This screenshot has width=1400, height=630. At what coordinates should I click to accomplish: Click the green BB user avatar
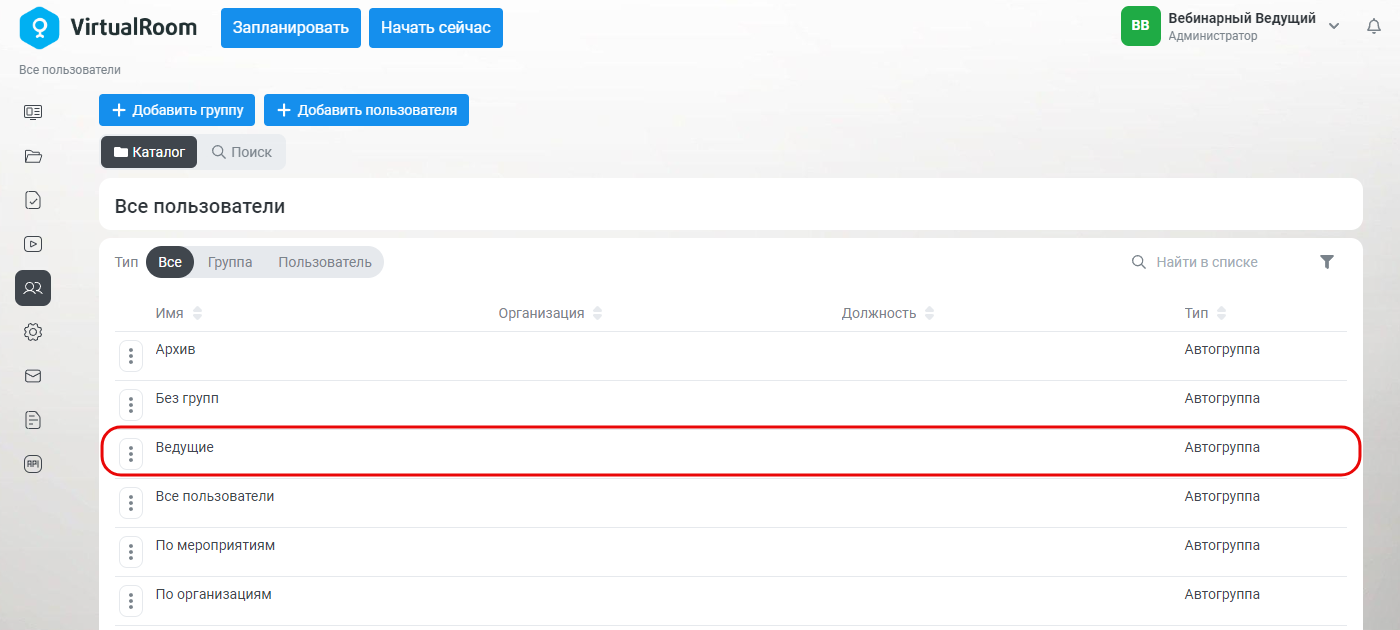[1141, 26]
